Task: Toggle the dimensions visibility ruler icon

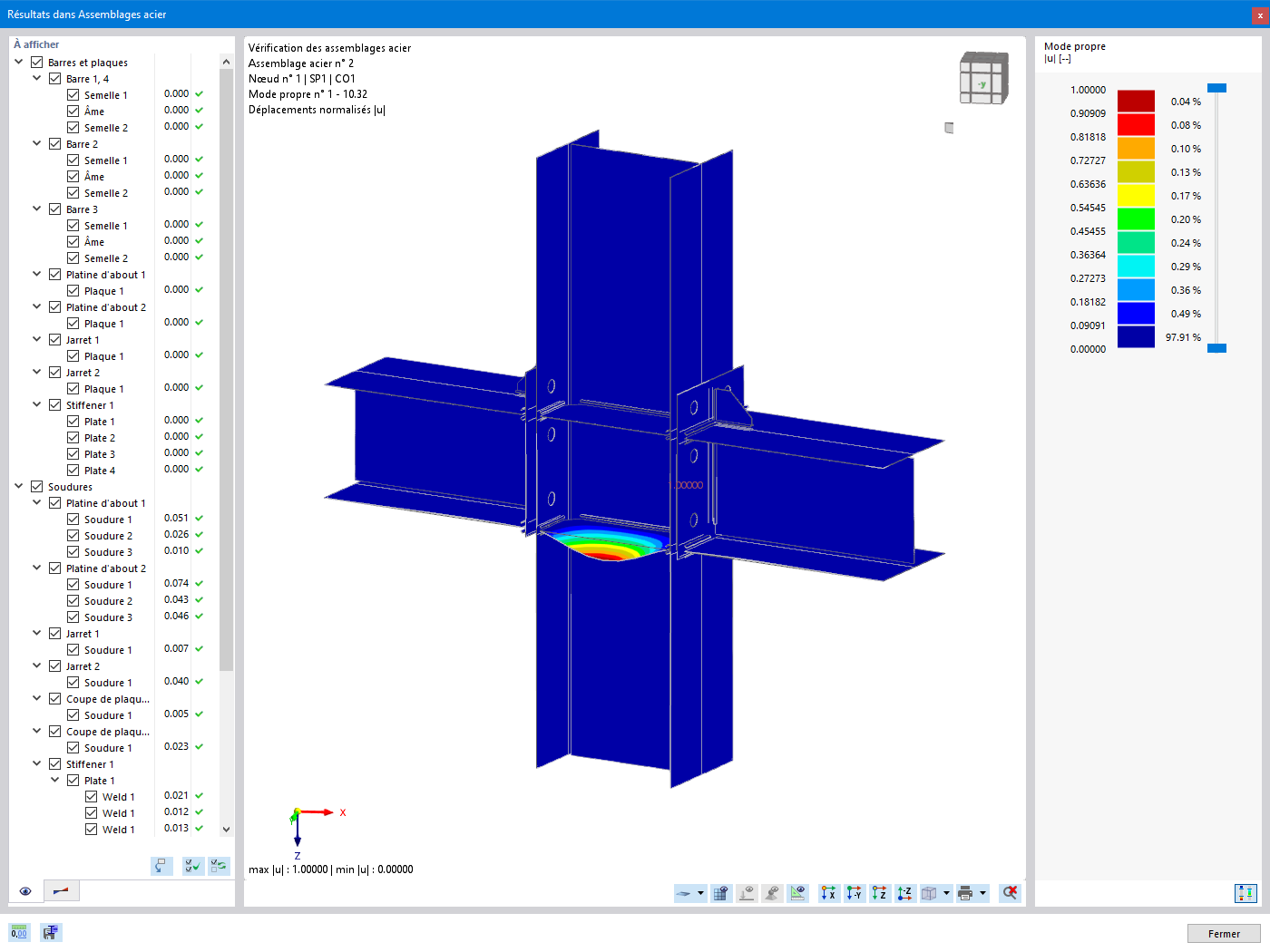Action: (797, 893)
